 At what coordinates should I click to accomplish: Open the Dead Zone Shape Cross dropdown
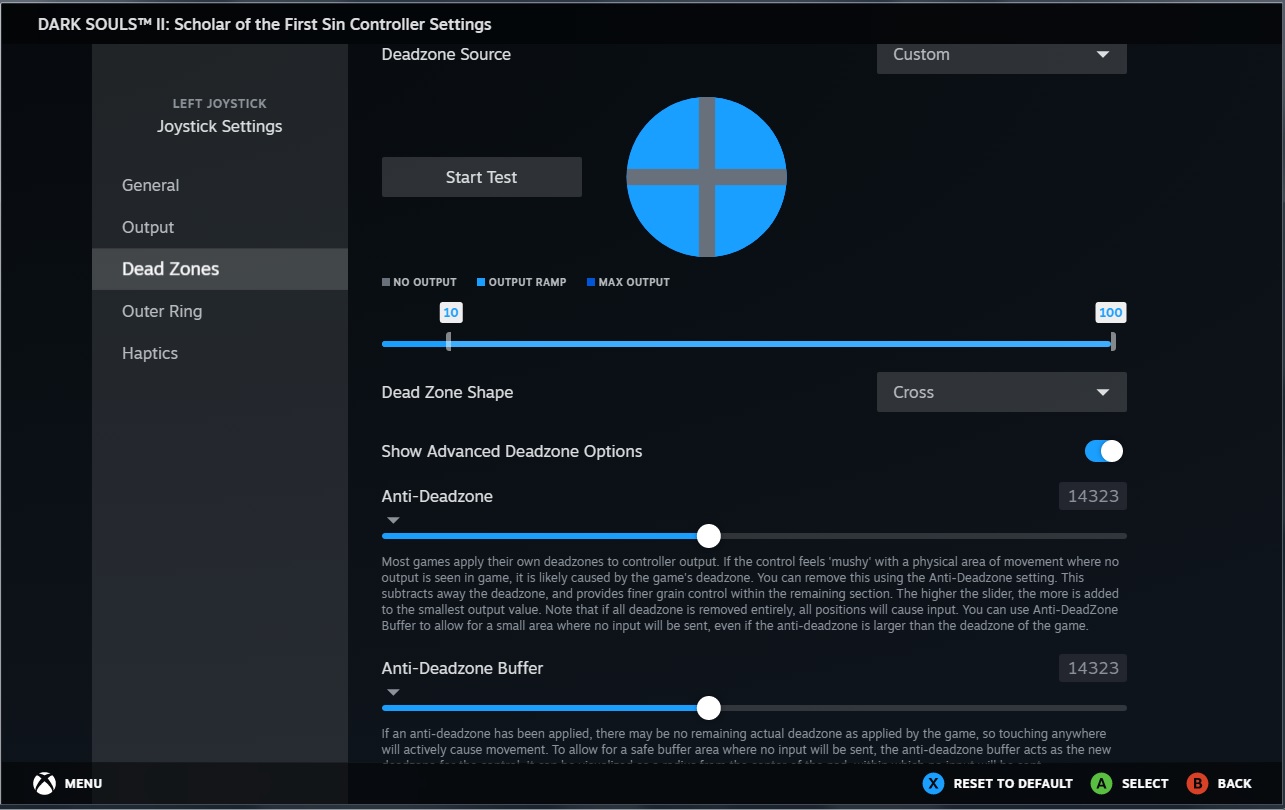[x=1001, y=392]
